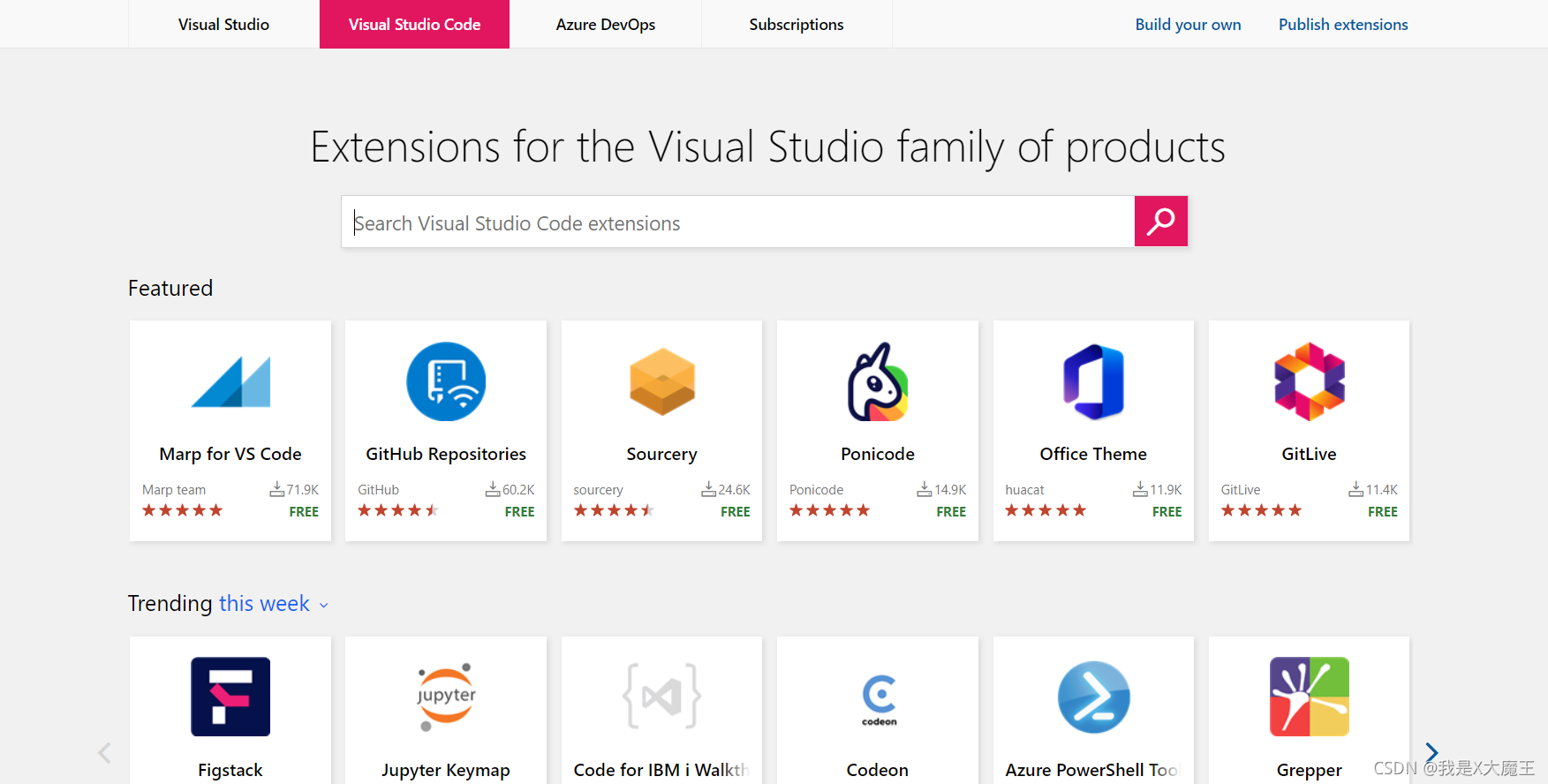The height and width of the screenshot is (784, 1548).
Task: Open the Figstack extension icon
Action: (x=230, y=697)
